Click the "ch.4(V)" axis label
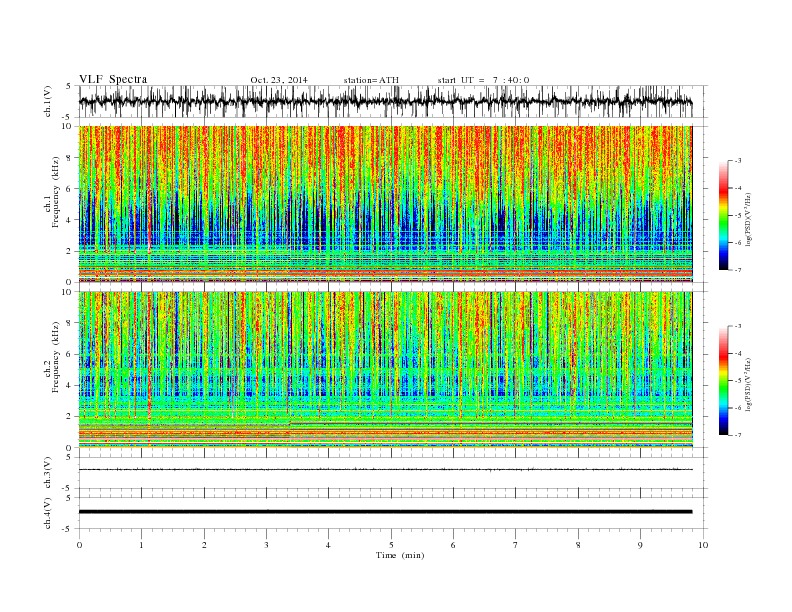This screenshot has width=792, height=612. coord(48,513)
